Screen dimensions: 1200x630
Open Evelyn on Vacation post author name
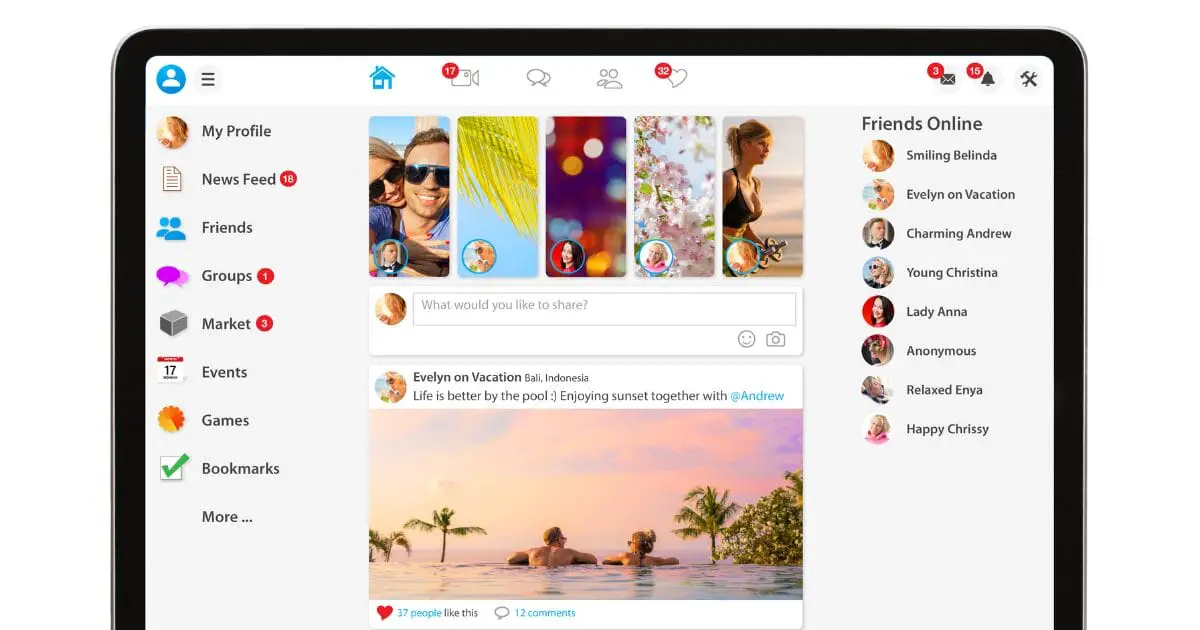coord(467,378)
